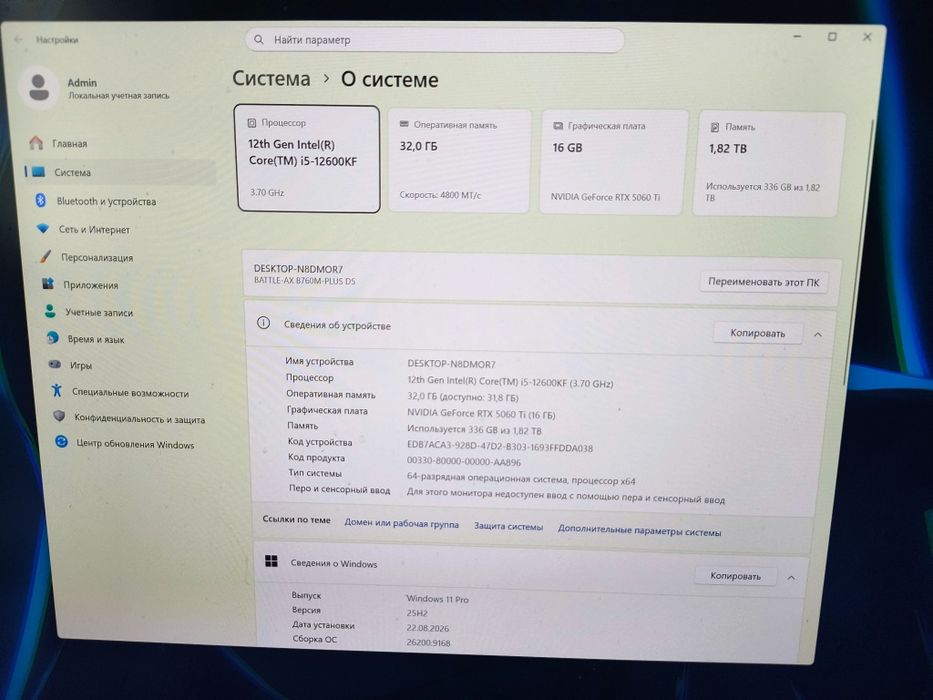Click the Gaming controller icon in sidebar
The width and height of the screenshot is (933, 700).
(55, 364)
